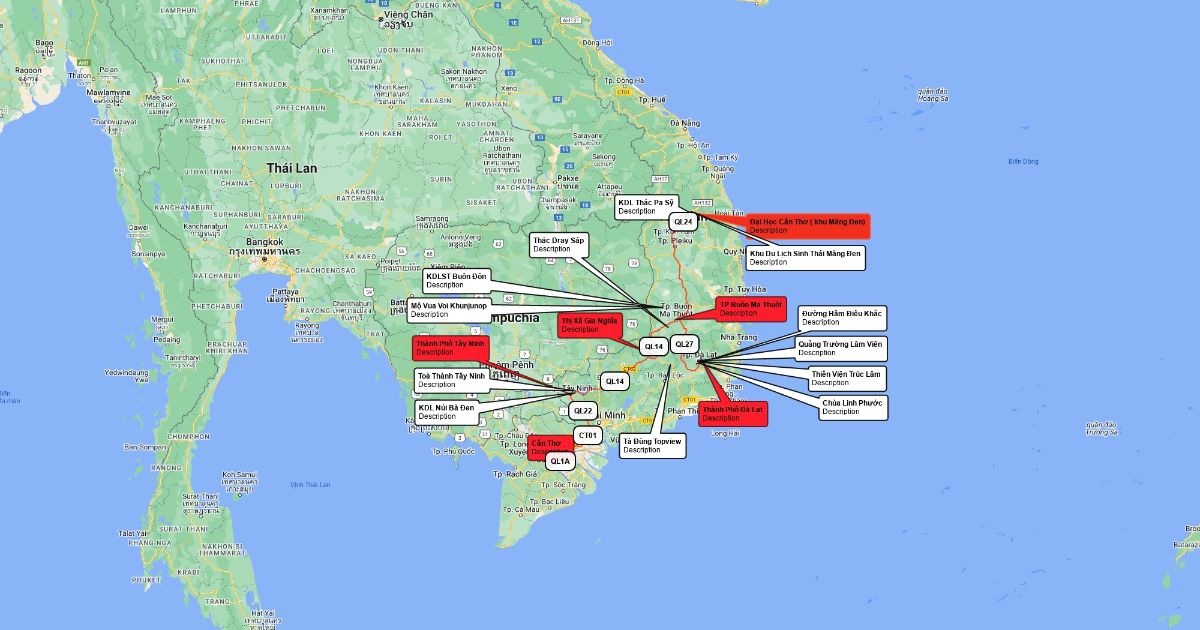Select the CT01 expressway badge
The width and height of the screenshot is (1200, 630).
pos(588,436)
